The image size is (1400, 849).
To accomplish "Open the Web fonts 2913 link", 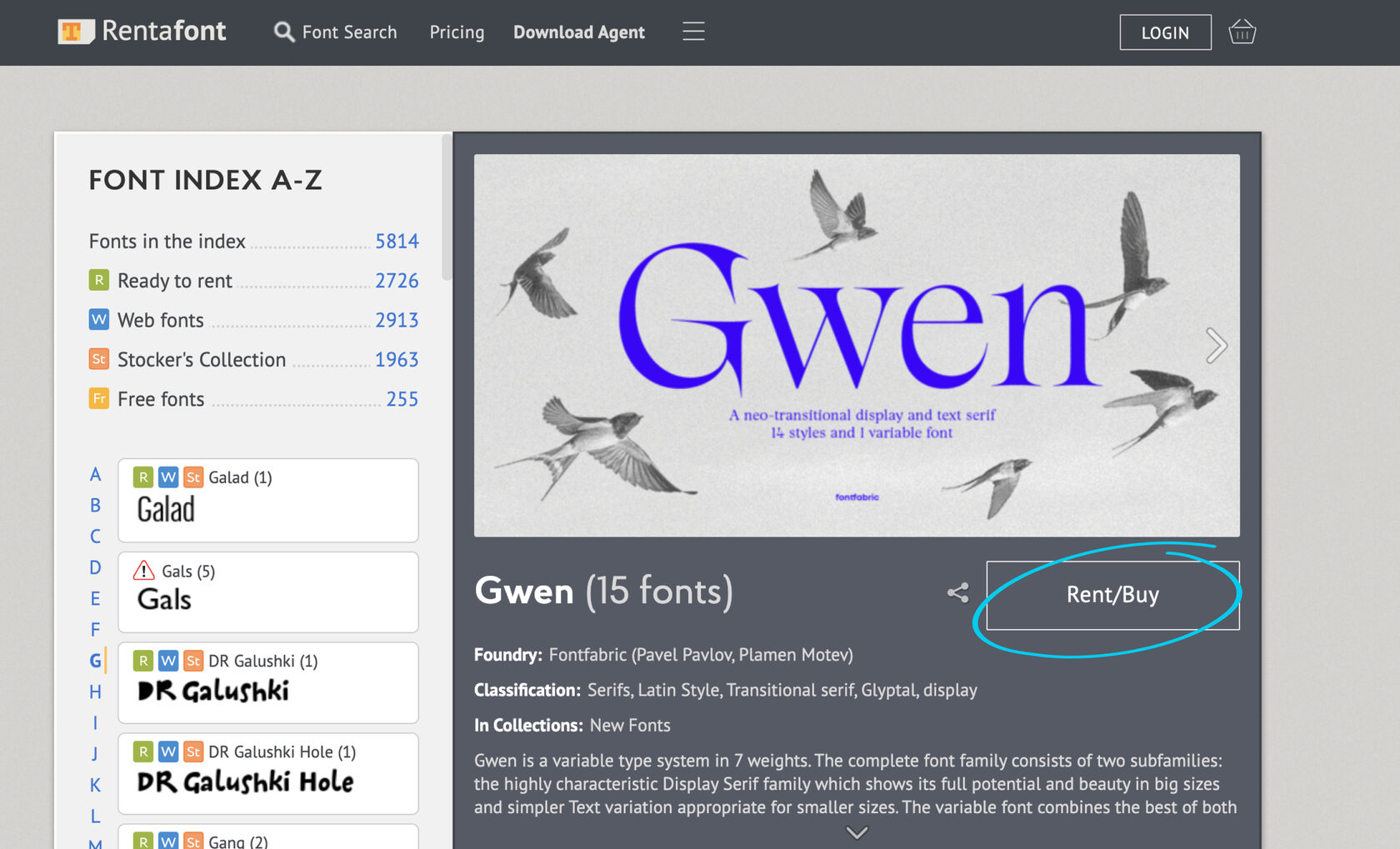I will (397, 319).
